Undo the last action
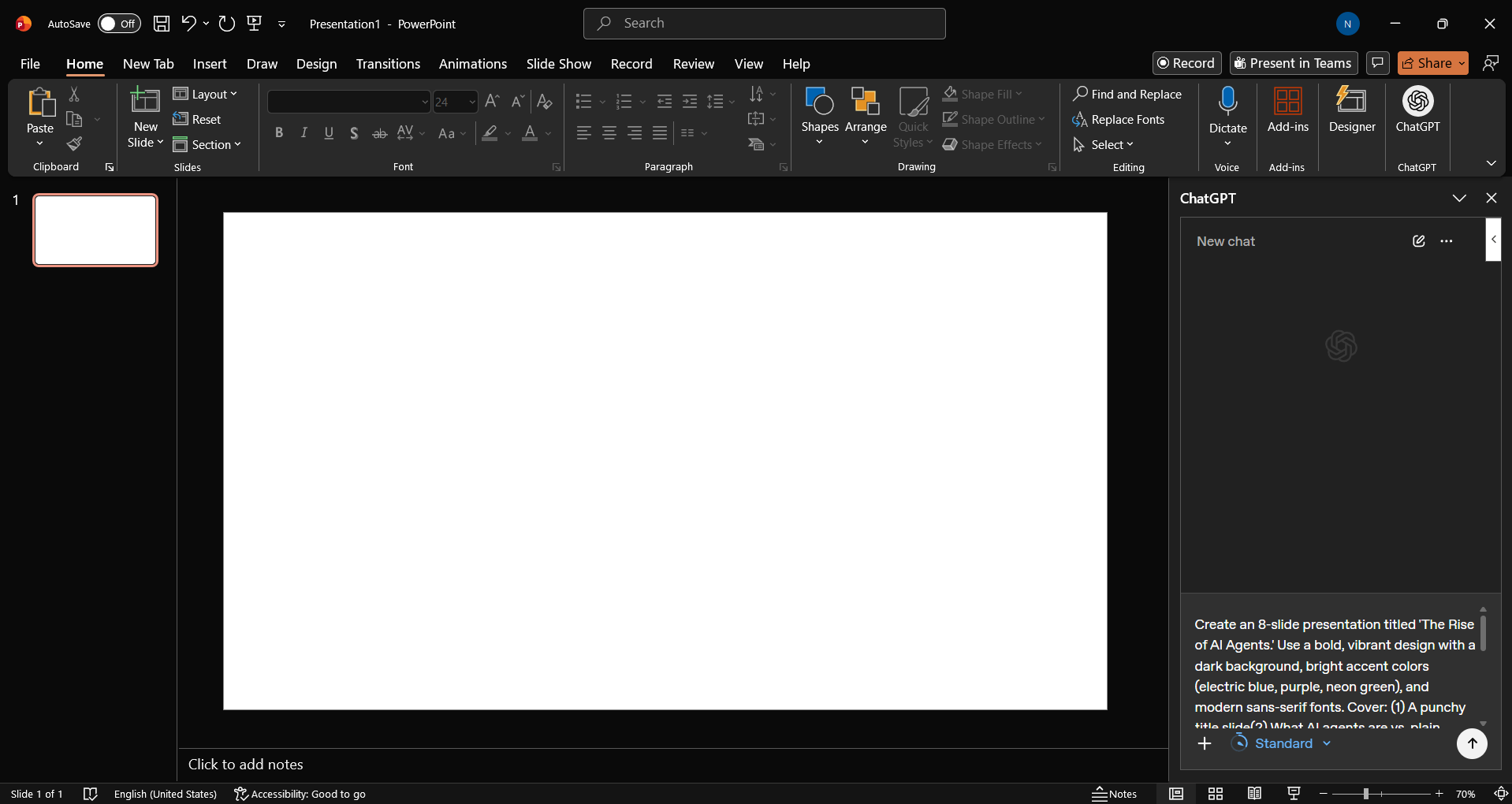The width and height of the screenshot is (1512, 804). pos(188,24)
